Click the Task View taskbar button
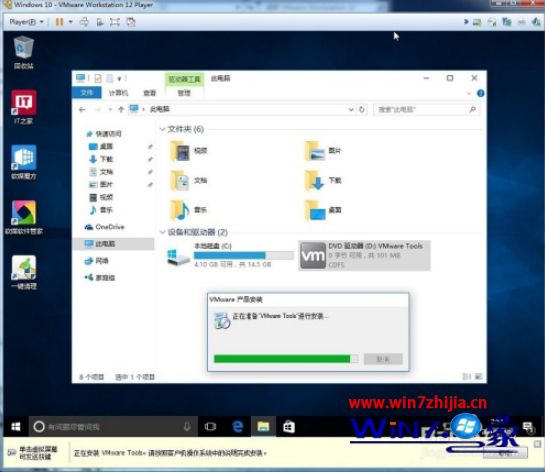Screen dimensions: 545x472 tap(210, 426)
